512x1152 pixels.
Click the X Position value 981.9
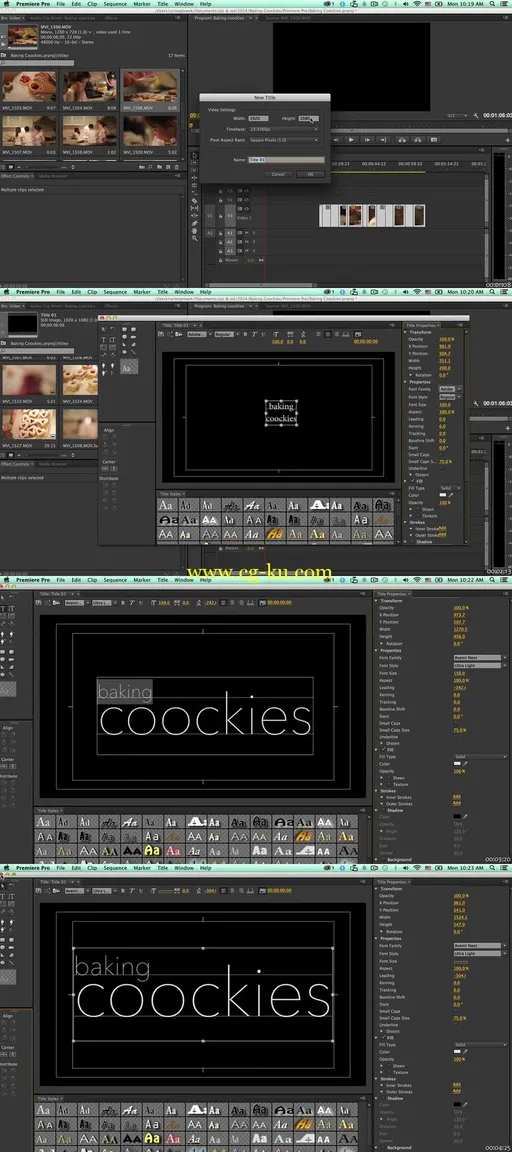(x=446, y=347)
